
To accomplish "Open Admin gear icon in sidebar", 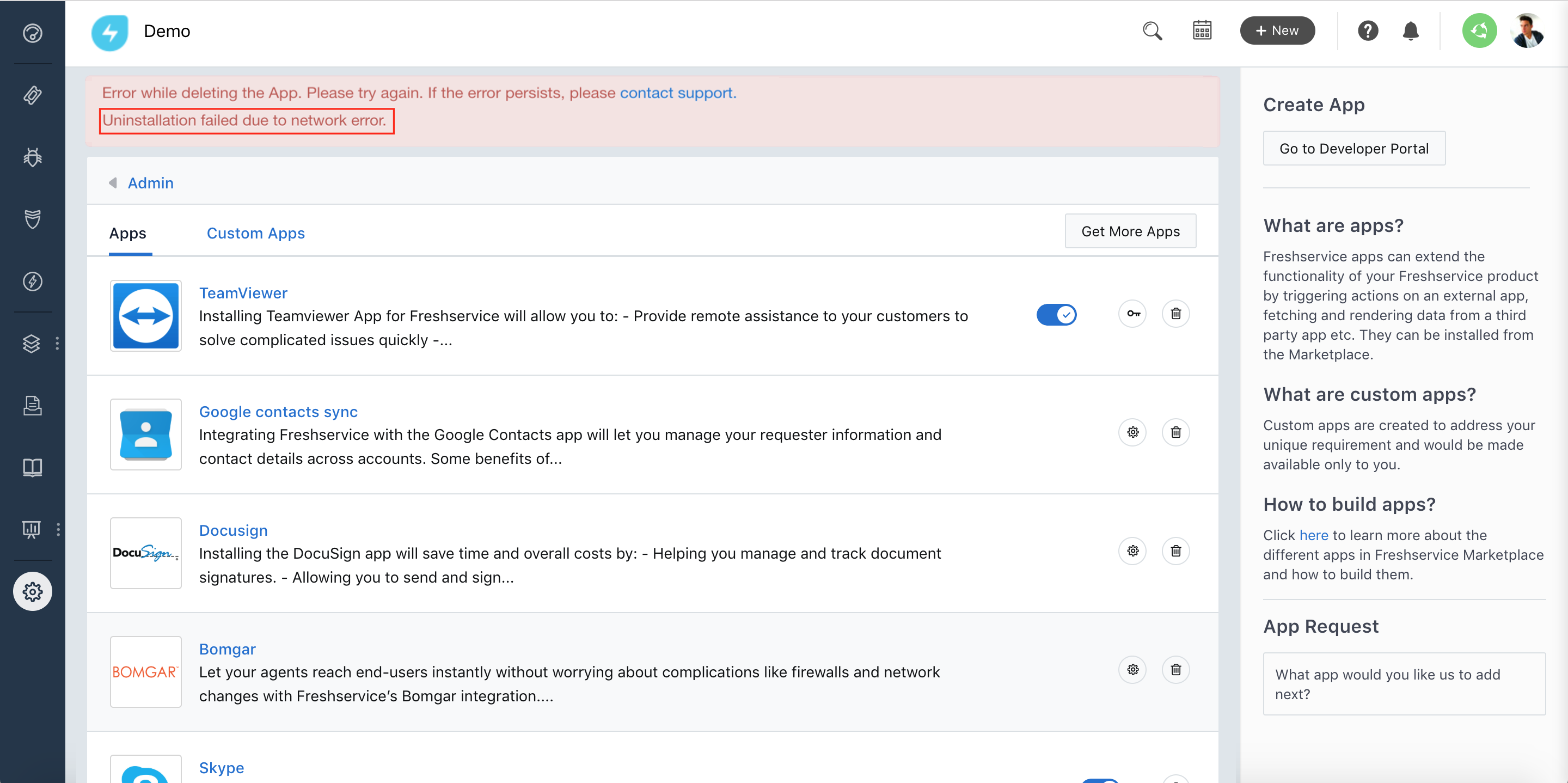I will pos(32,591).
